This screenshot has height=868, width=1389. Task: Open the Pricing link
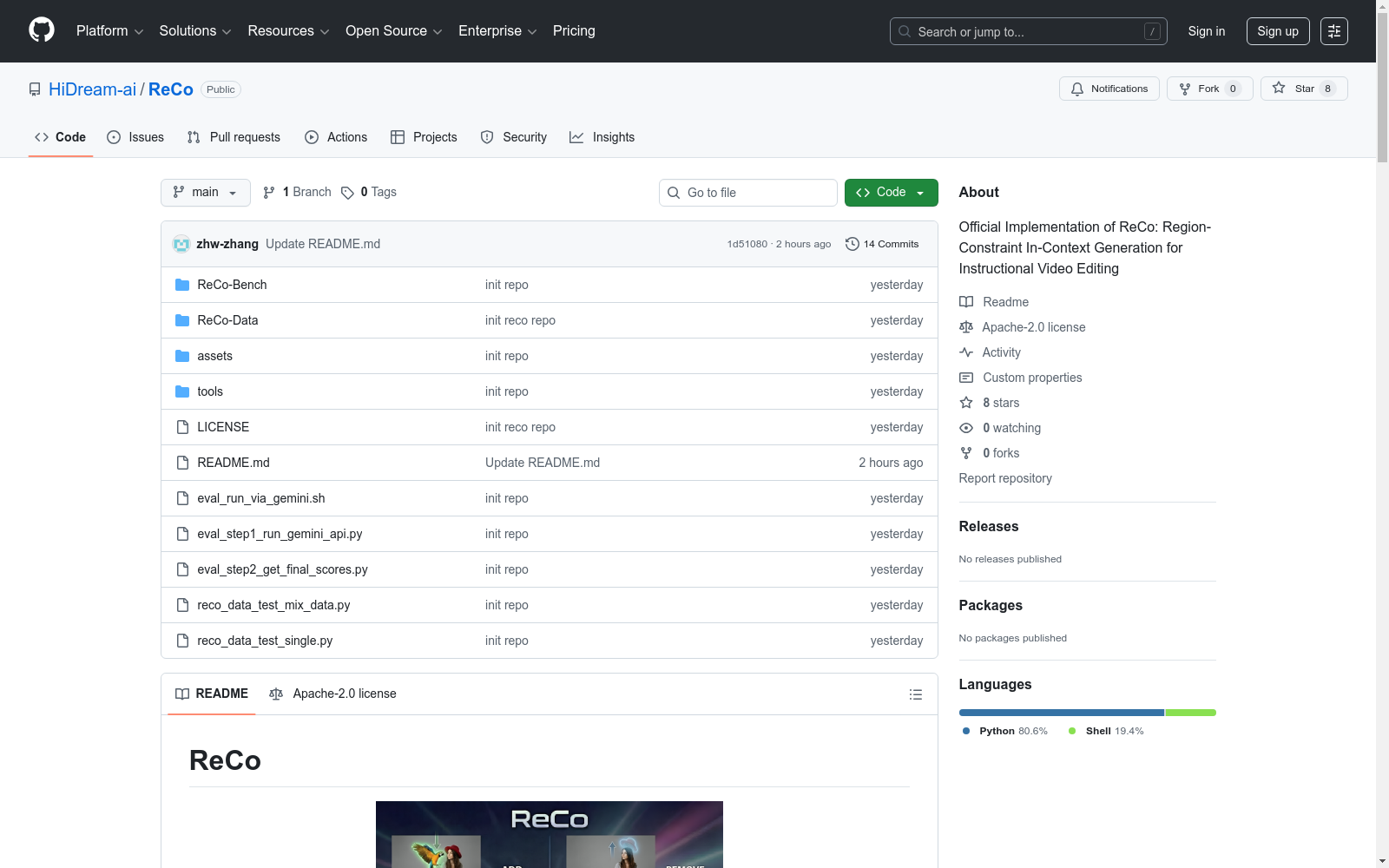coord(574,31)
